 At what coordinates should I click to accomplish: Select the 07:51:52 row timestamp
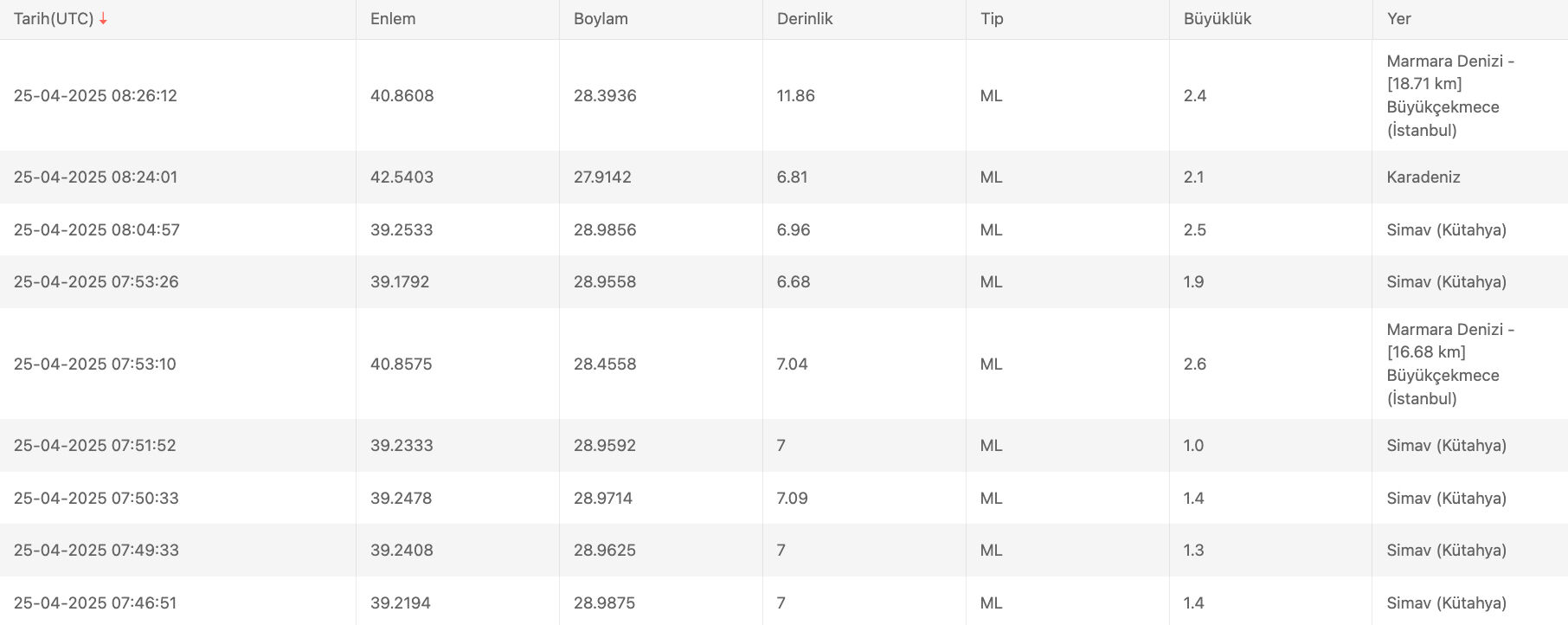(95, 446)
